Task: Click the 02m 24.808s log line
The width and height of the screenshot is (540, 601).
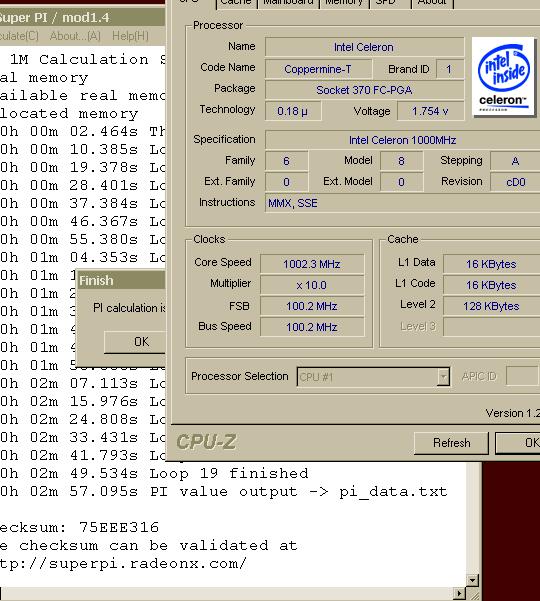Action: [x=83, y=420]
